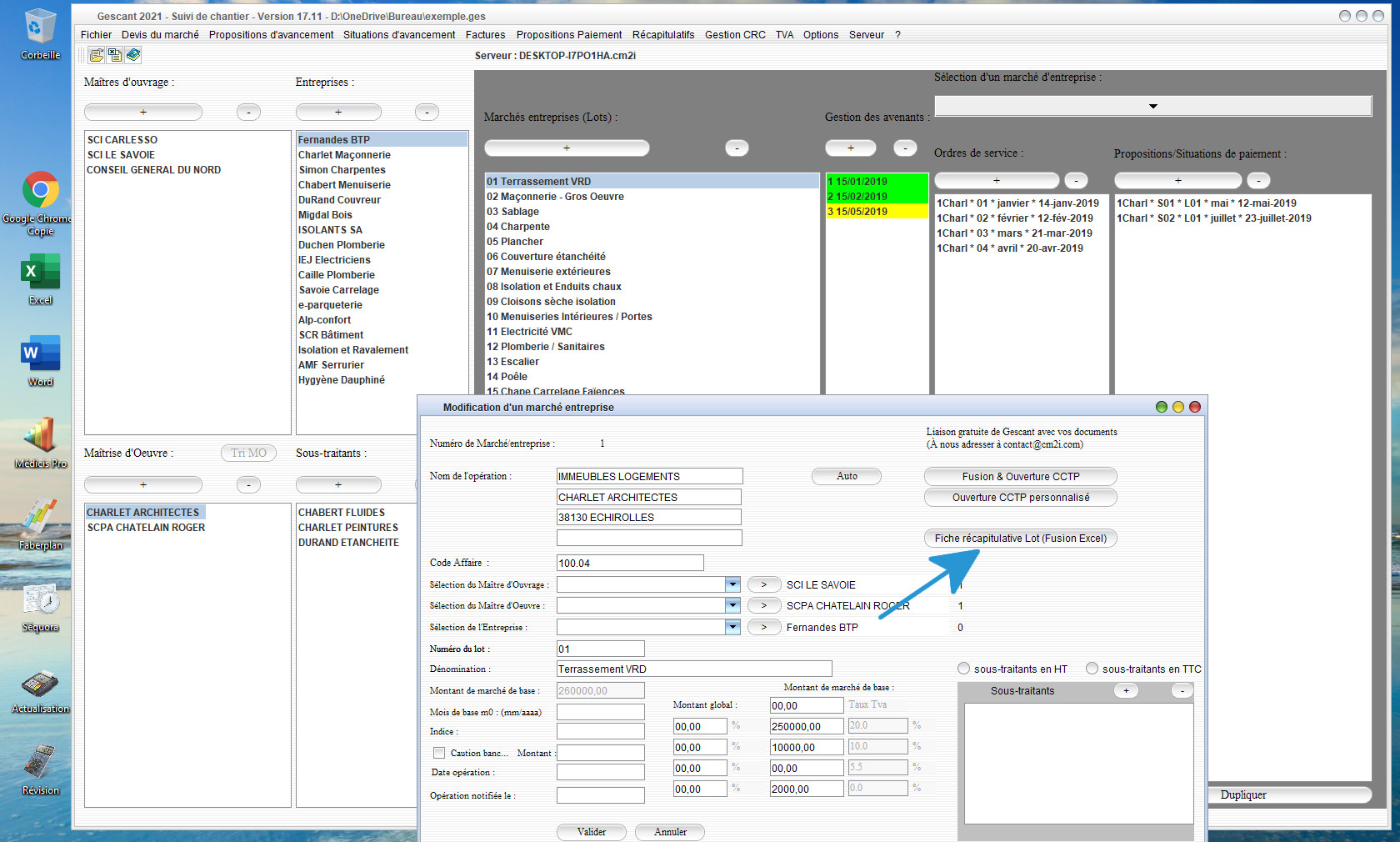Click the Annuler button
The height and width of the screenshot is (842, 1400).
(670, 832)
